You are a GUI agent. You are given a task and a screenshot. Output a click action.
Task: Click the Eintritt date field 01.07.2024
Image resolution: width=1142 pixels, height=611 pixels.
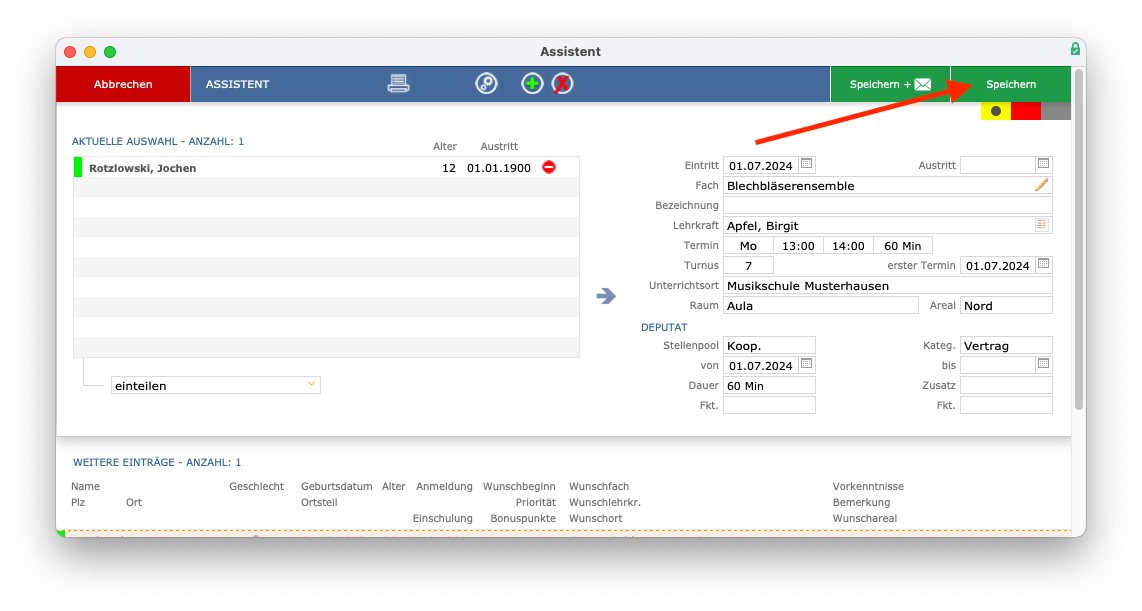click(x=760, y=165)
